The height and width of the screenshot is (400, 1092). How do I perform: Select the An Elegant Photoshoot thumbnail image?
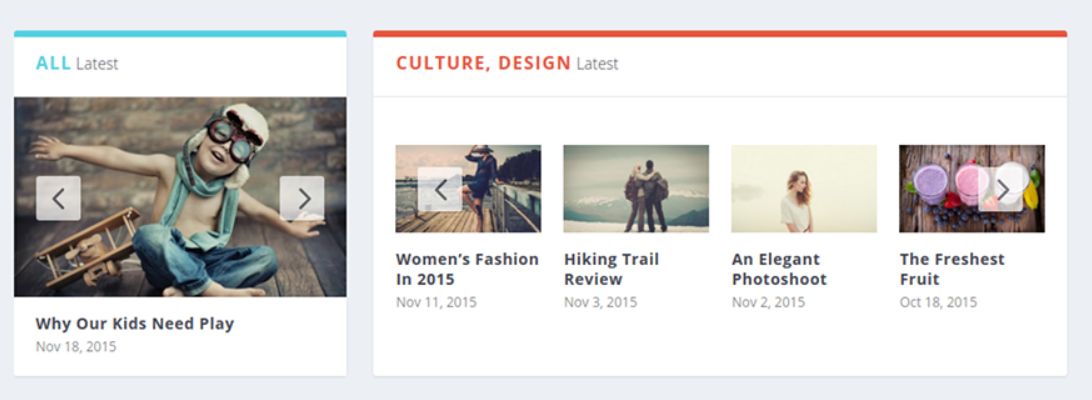click(804, 189)
